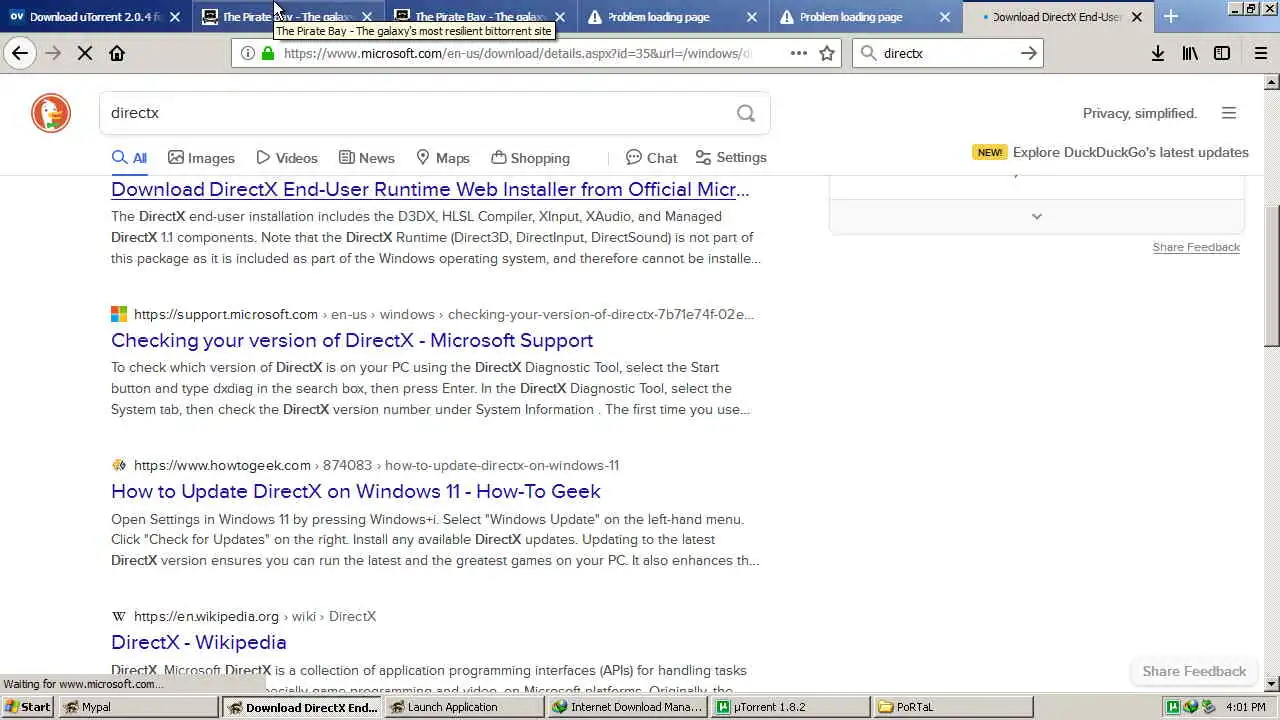Switch to µTorrent 1.8.2 taskbar item

coord(791,707)
